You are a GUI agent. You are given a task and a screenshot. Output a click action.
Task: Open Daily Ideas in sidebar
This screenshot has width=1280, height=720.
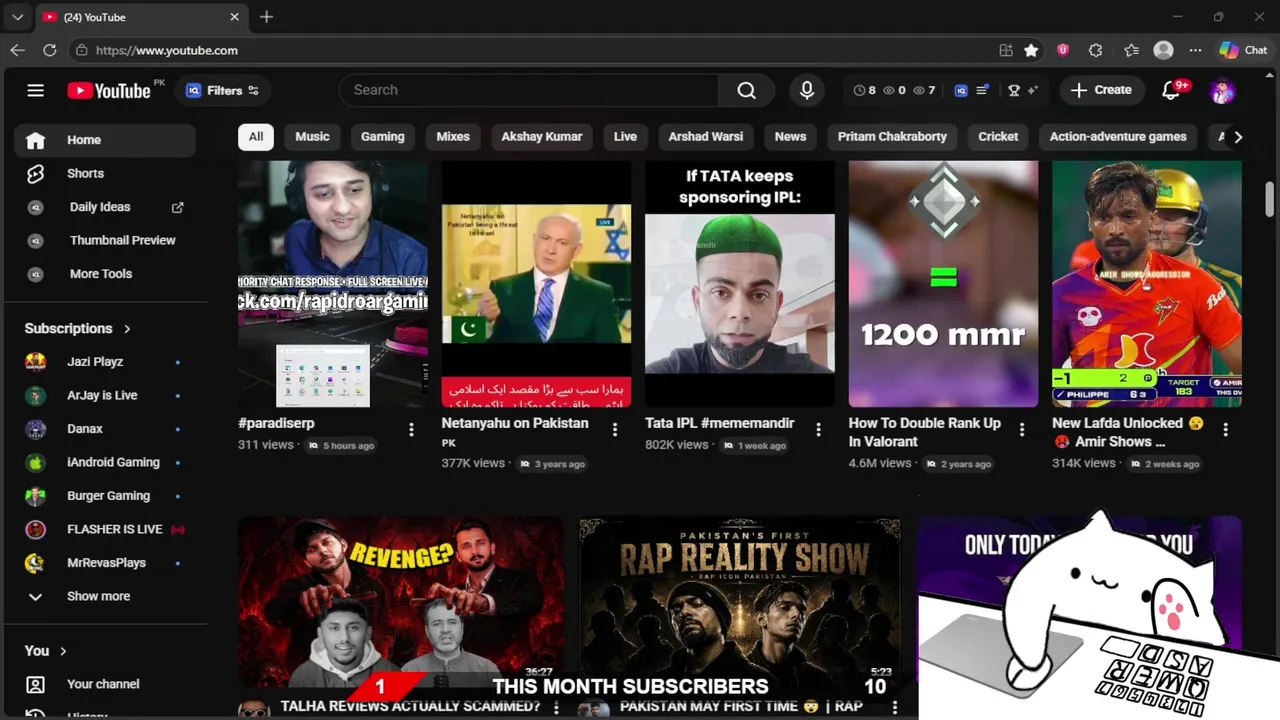click(x=104, y=207)
